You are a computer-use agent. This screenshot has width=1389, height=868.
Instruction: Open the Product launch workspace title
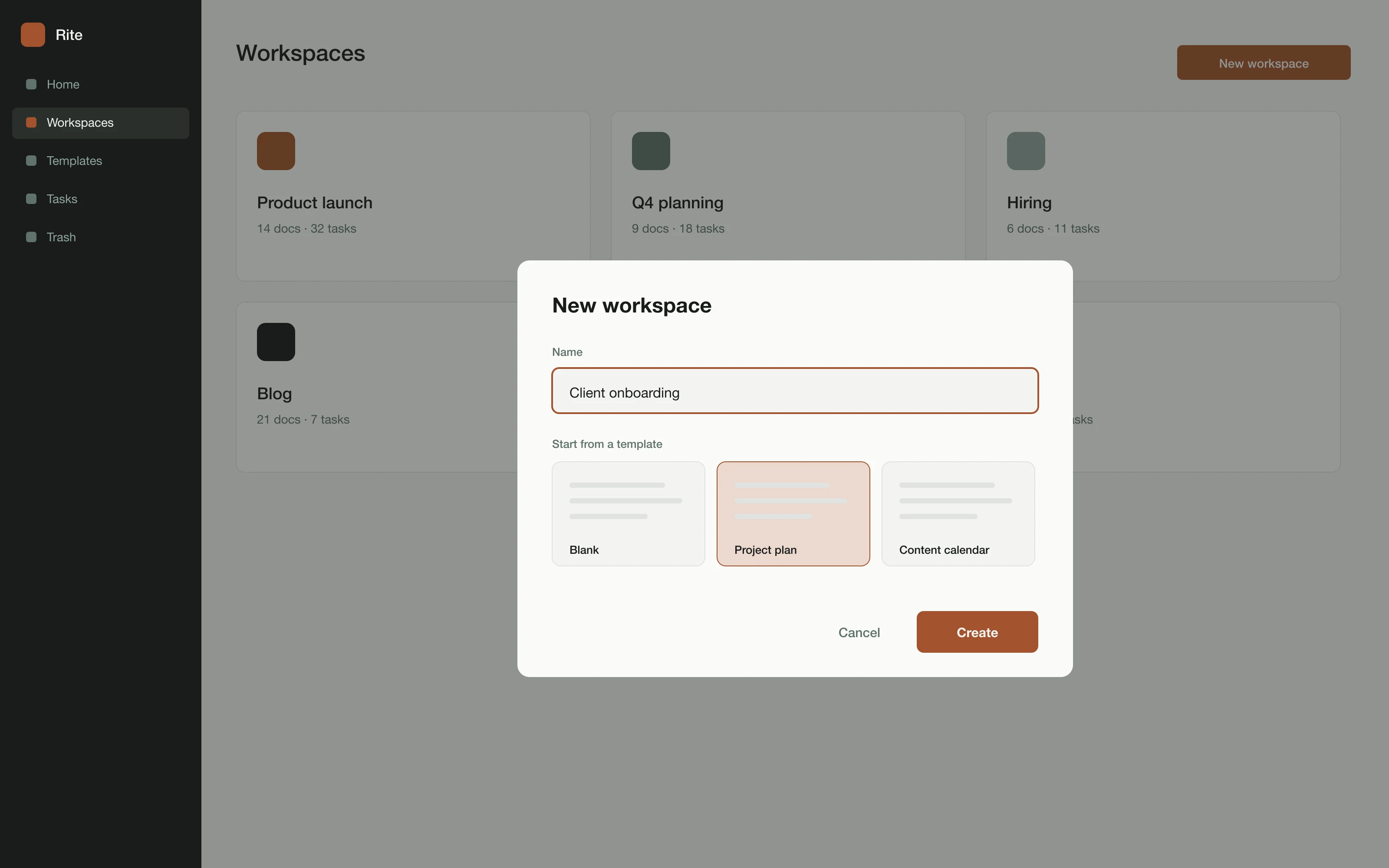[315, 203]
